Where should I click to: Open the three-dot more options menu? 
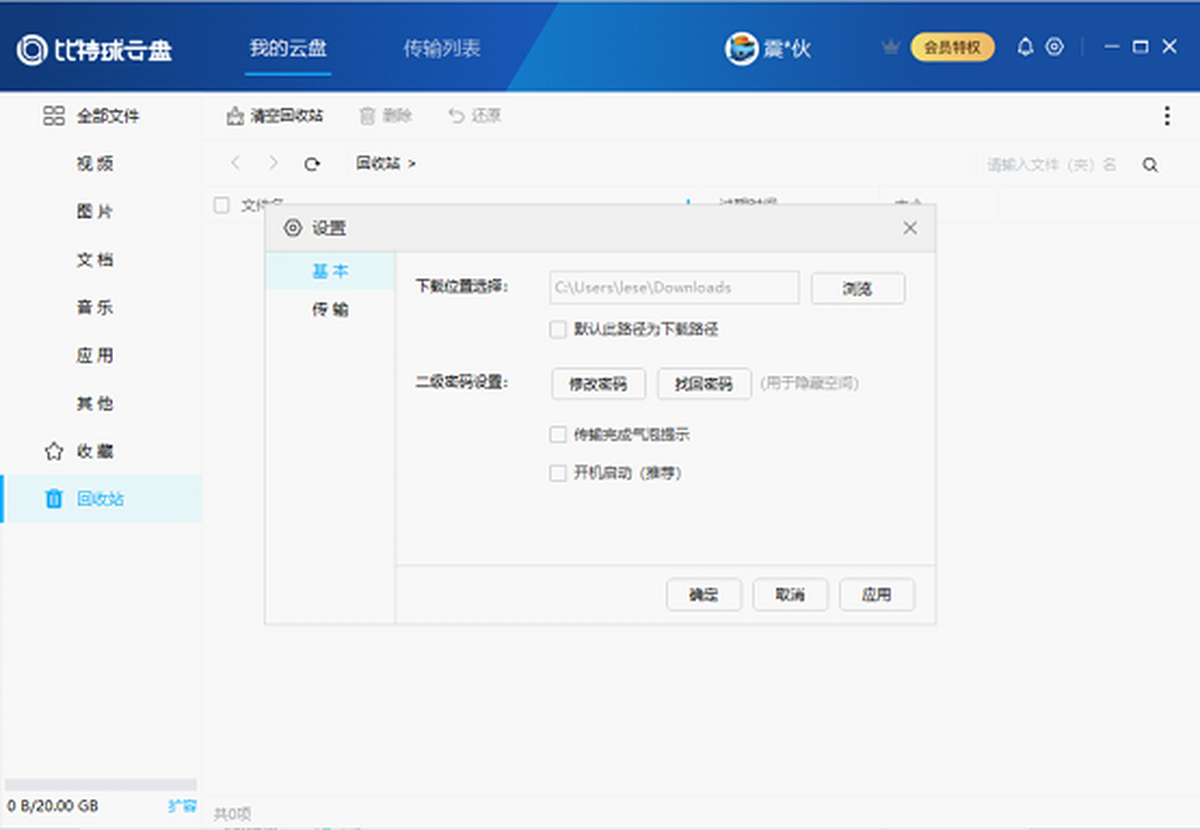click(x=1166, y=116)
